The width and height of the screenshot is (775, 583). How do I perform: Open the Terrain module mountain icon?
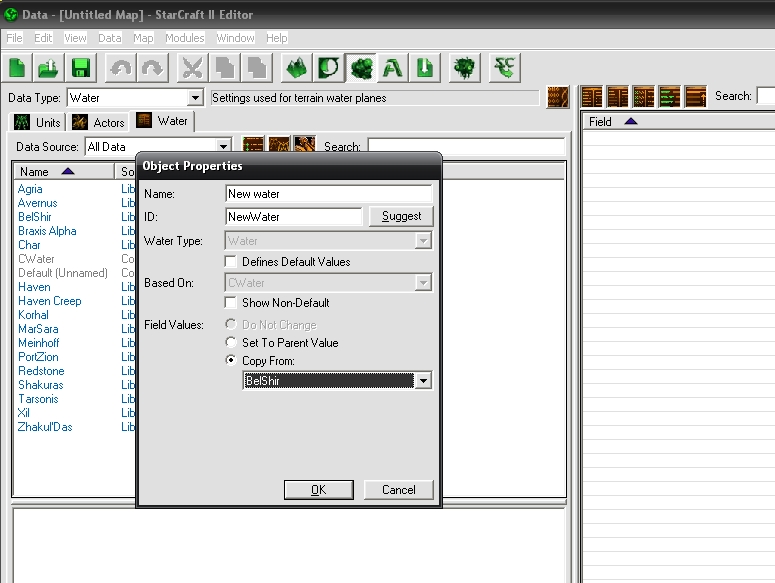pos(297,68)
